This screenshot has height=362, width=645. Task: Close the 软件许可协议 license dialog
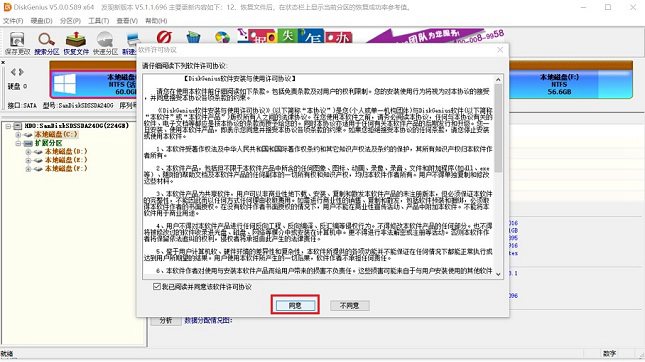500,50
